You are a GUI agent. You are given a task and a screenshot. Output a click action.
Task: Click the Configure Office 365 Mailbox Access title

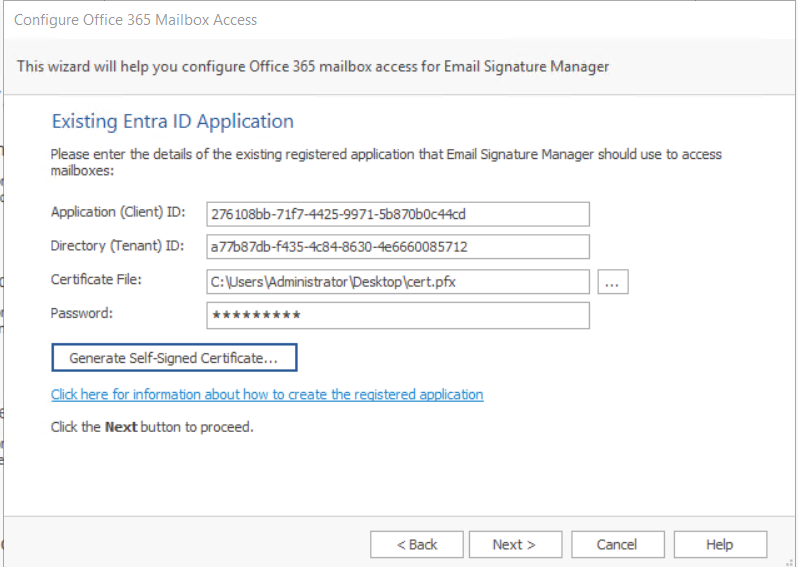135,20
